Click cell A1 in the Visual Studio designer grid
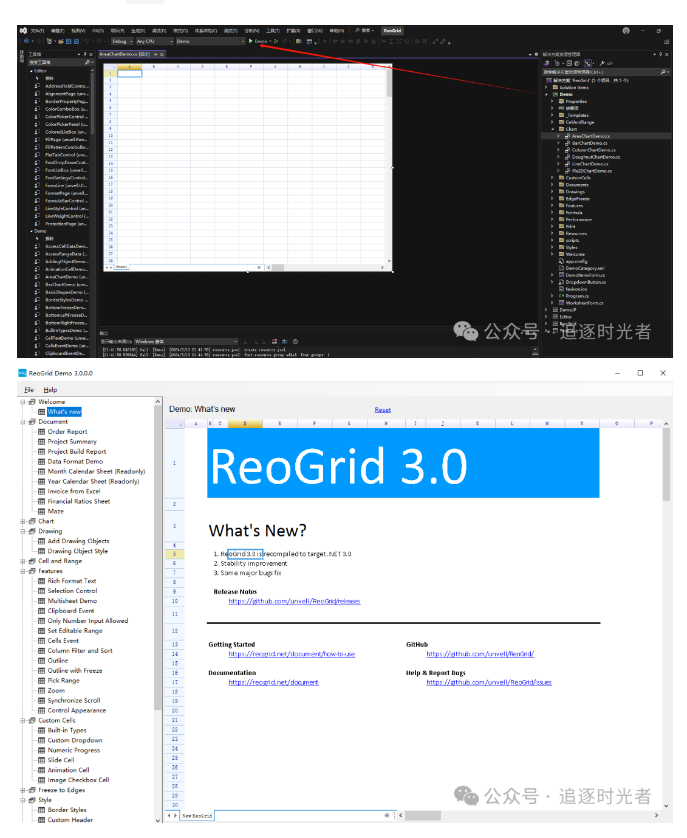This screenshot has height=838, width=687. pyautogui.click(x=129, y=74)
